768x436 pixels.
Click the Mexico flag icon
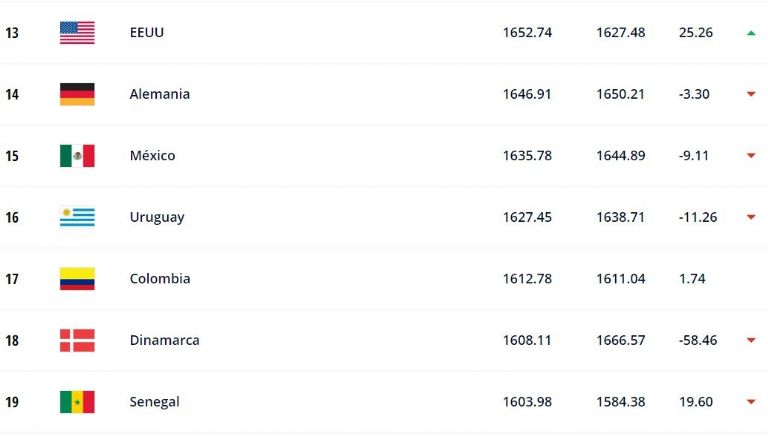77,156
